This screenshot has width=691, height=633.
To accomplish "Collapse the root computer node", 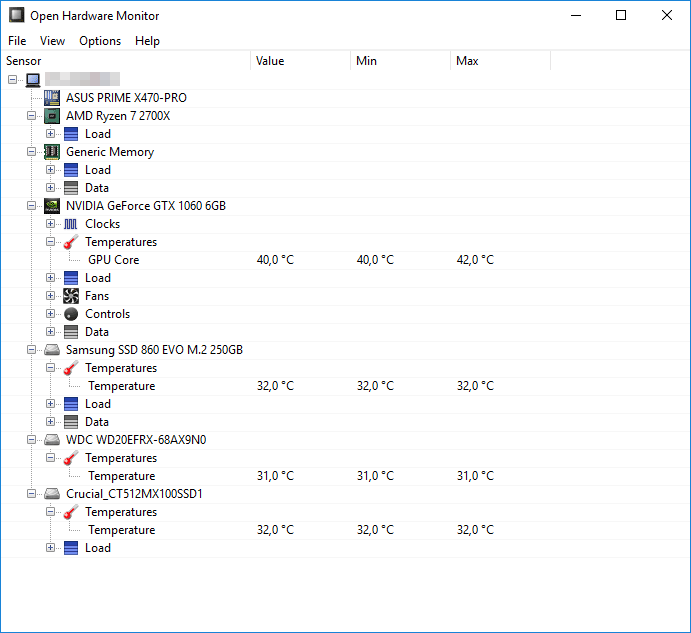I will click(x=12, y=80).
